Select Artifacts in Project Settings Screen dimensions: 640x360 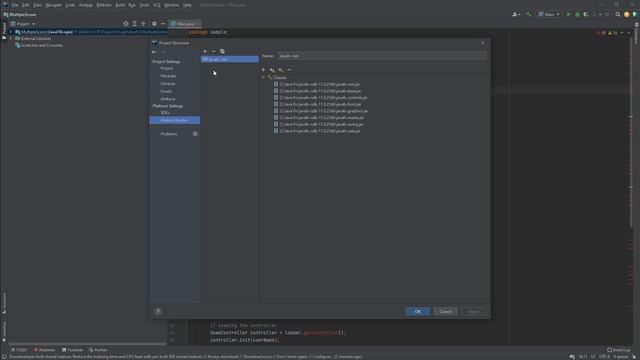tap(168, 99)
